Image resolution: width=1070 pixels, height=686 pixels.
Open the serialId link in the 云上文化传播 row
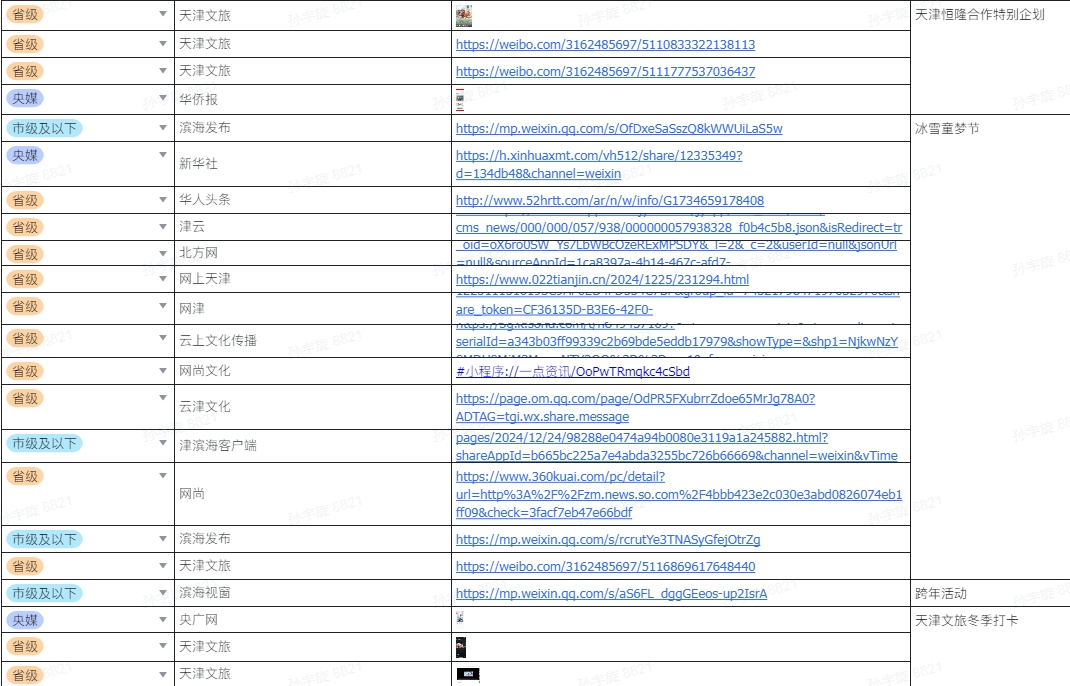(x=677, y=341)
